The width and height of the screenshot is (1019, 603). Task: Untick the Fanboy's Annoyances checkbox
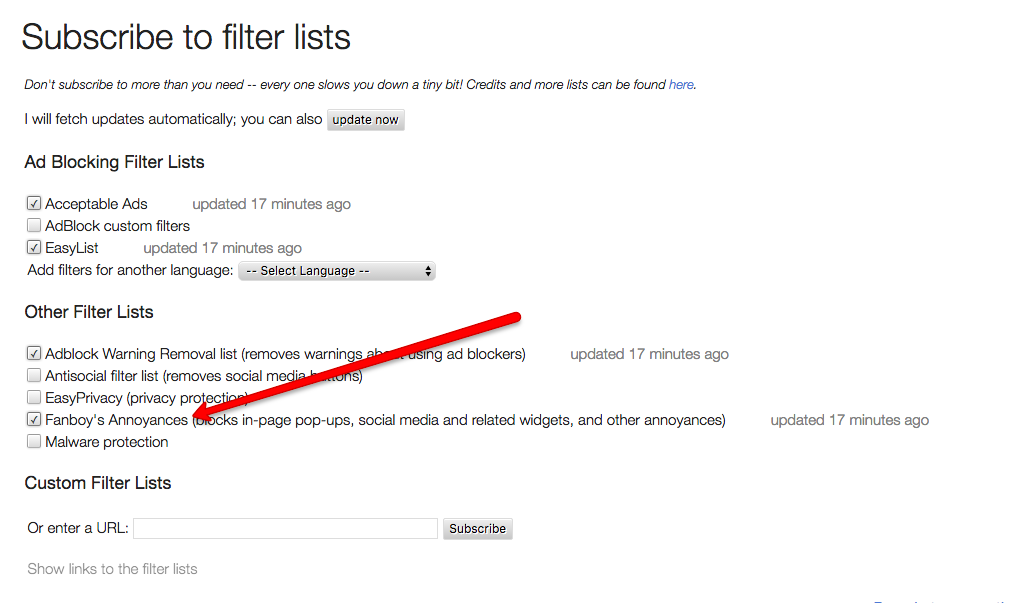point(34,420)
